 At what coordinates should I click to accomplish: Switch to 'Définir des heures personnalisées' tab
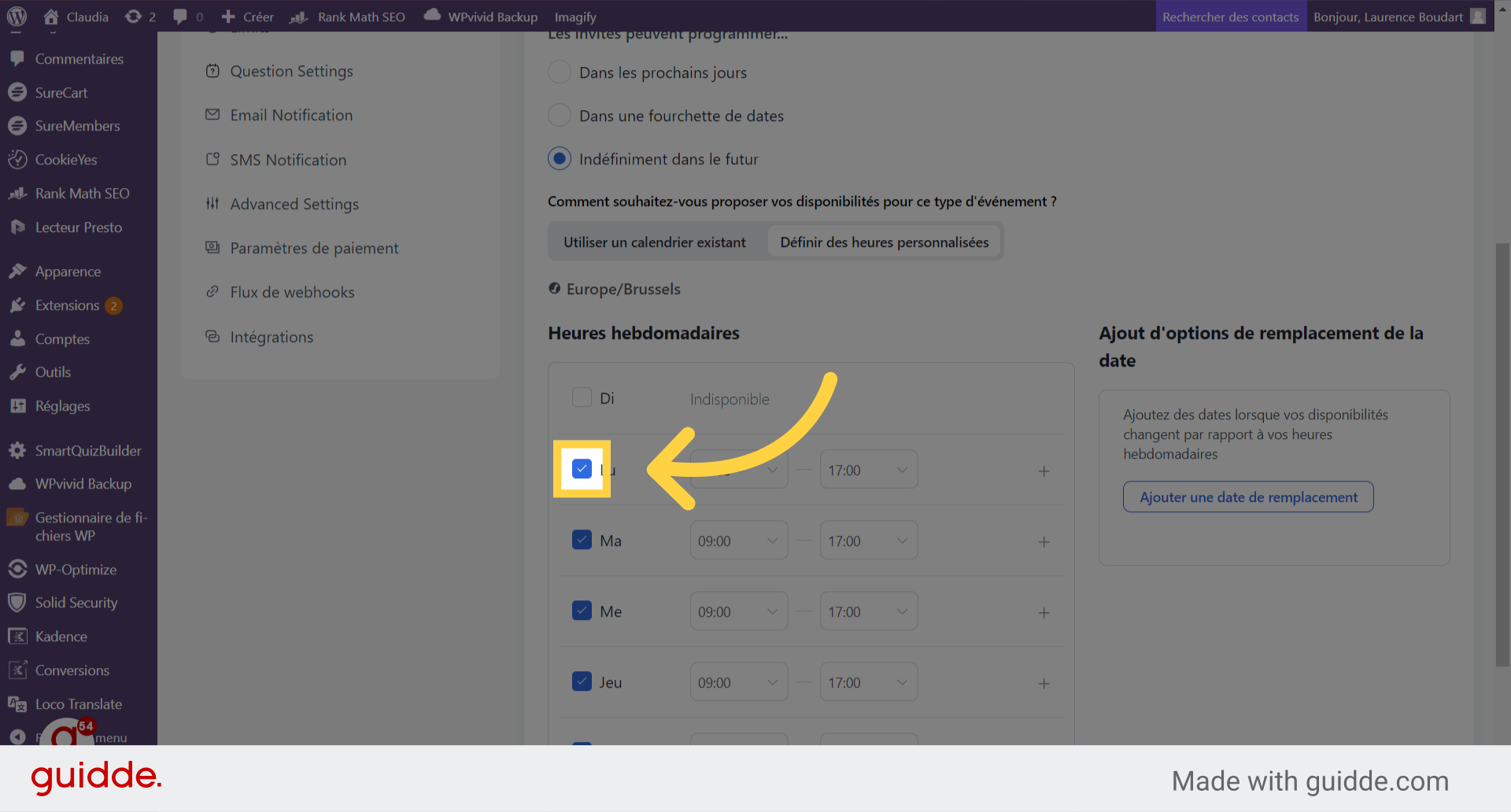pyautogui.click(x=885, y=242)
